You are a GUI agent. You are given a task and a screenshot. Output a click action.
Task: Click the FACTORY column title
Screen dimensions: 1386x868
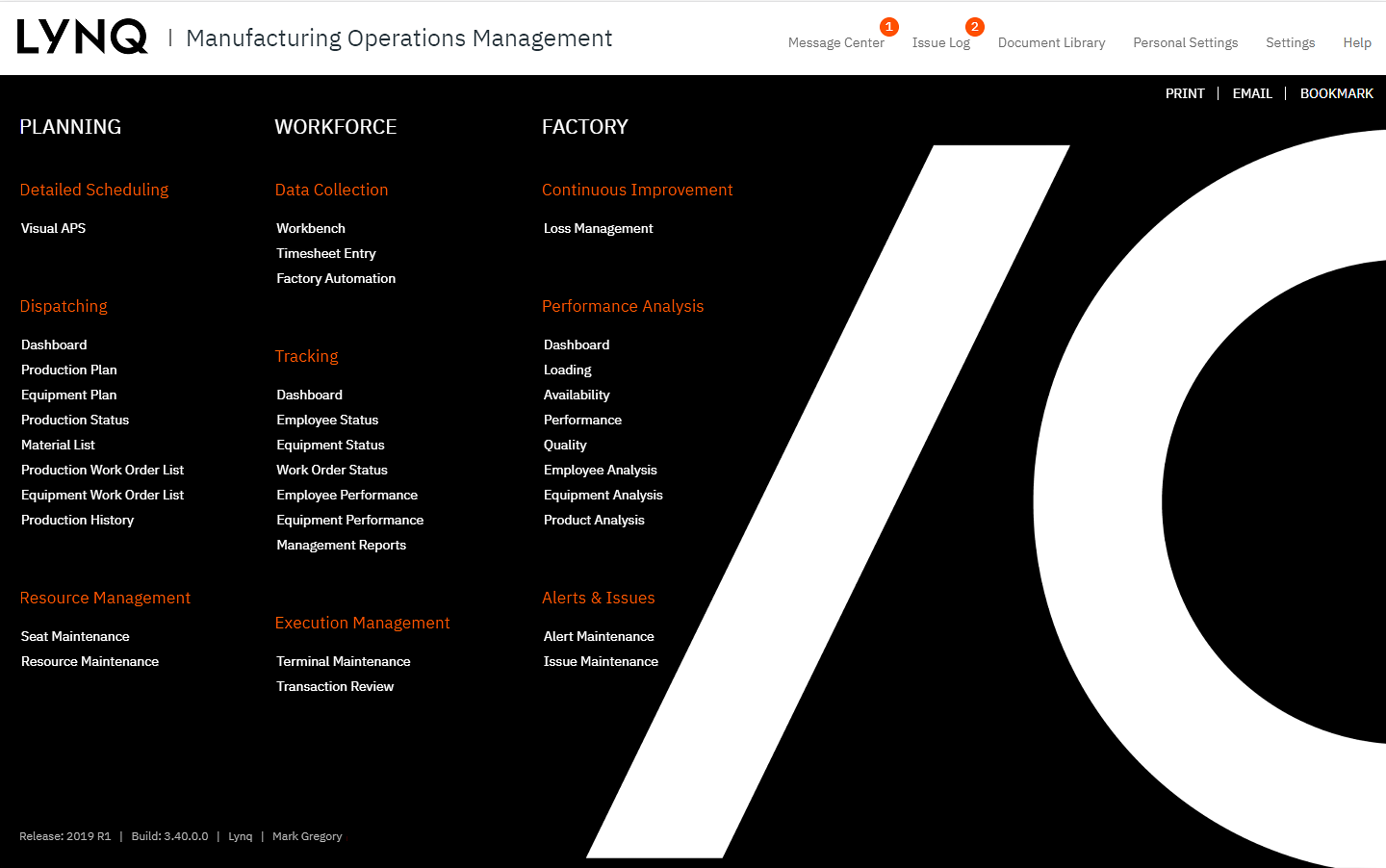585,127
